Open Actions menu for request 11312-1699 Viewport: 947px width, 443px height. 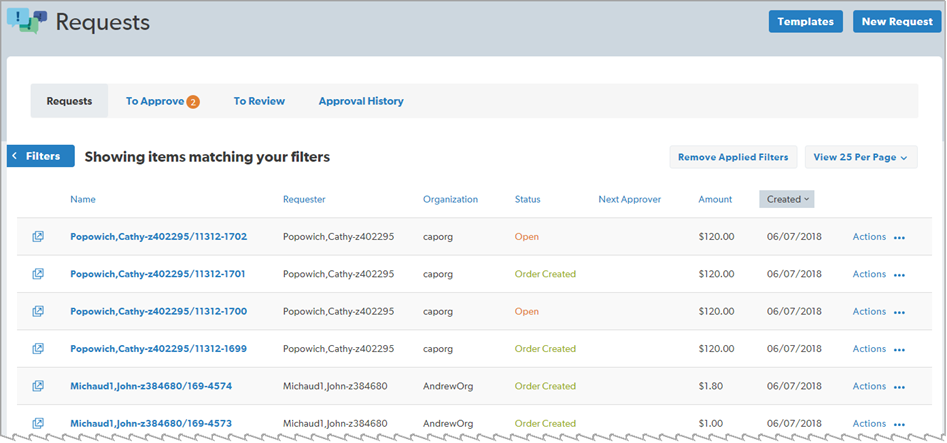coord(869,349)
